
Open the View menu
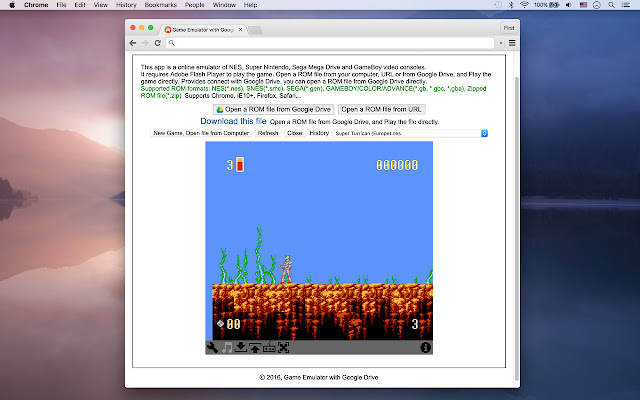[x=100, y=5]
